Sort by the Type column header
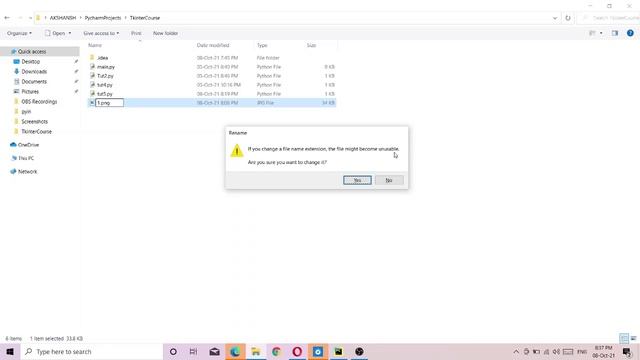This screenshot has height=360, width=640. click(x=262, y=45)
